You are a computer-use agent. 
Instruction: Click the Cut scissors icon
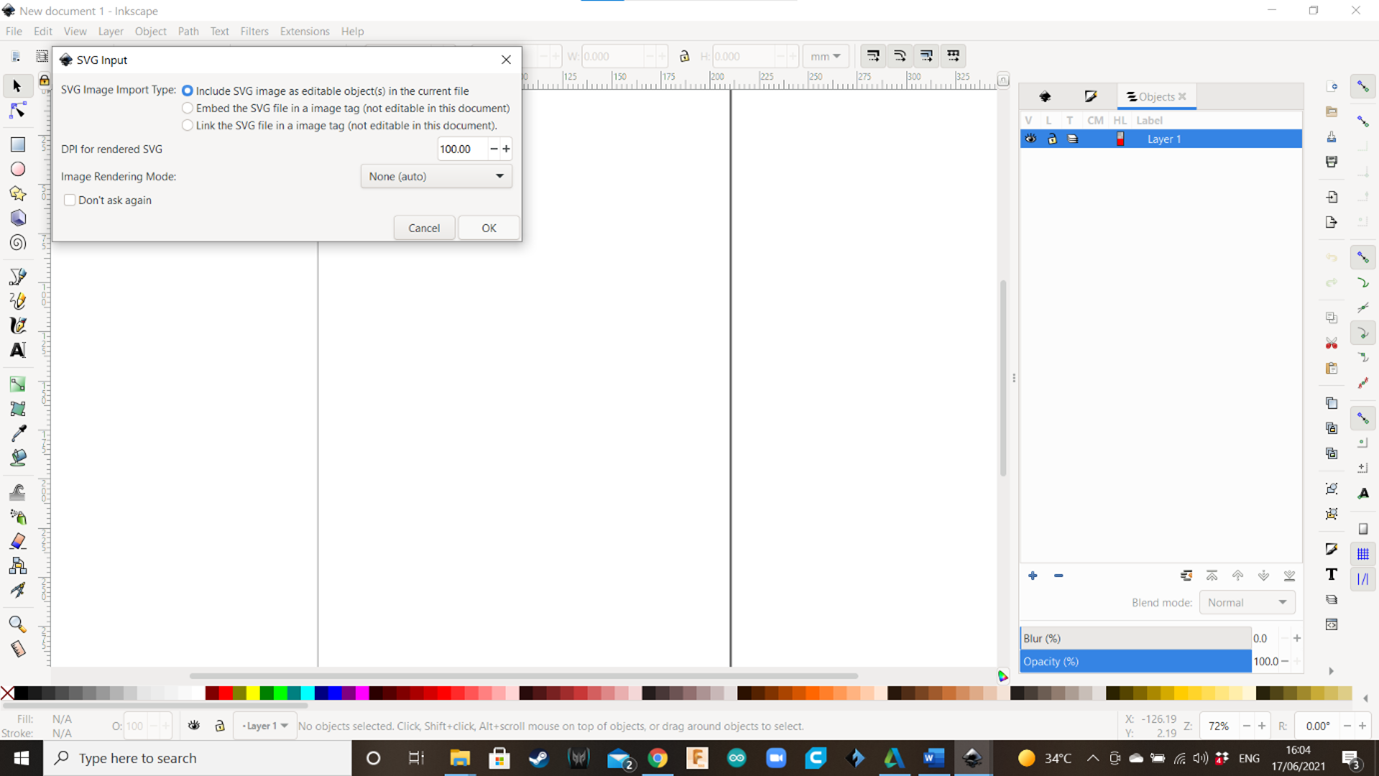coord(1331,343)
